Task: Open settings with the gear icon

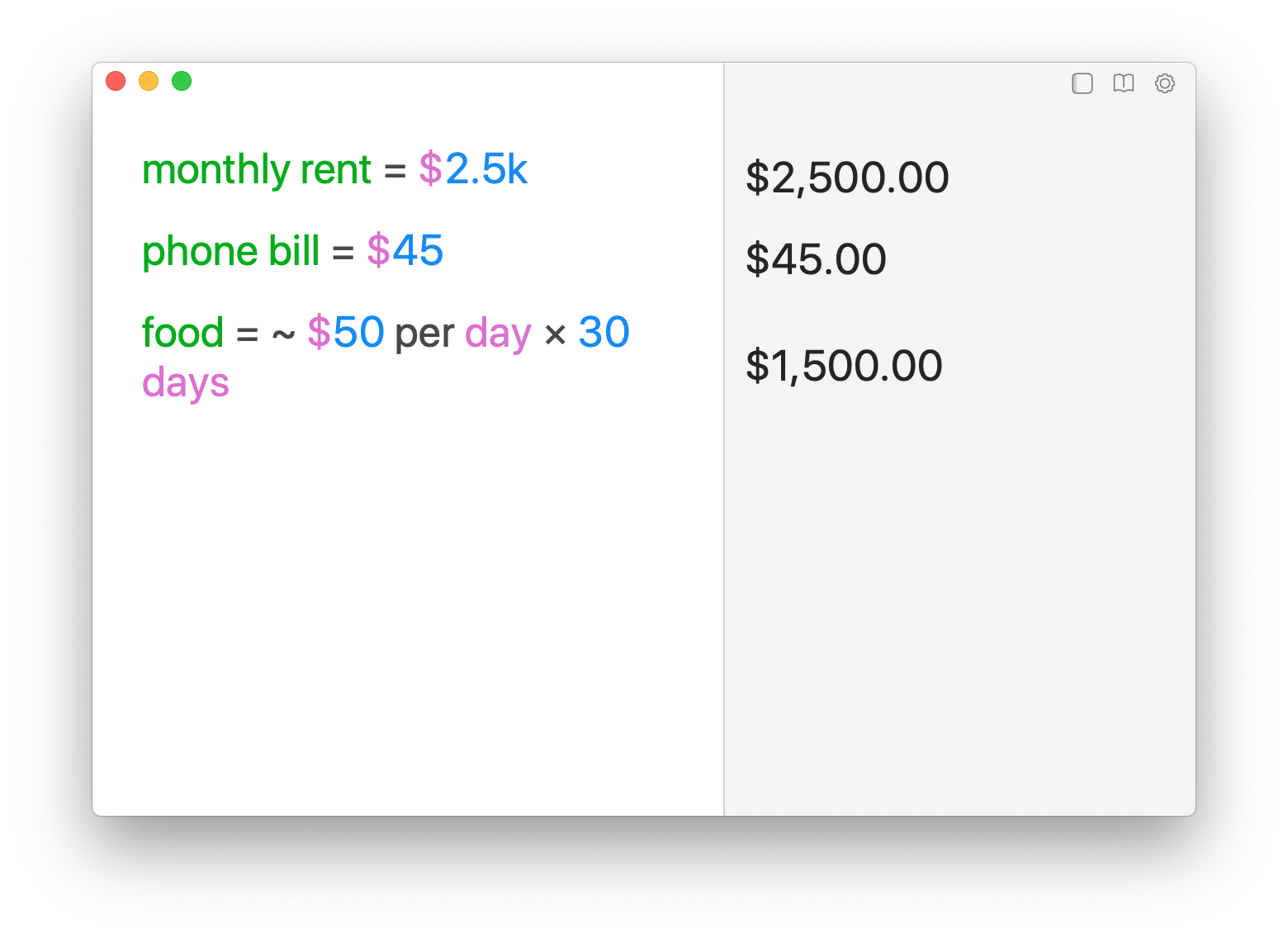Action: click(x=1164, y=83)
